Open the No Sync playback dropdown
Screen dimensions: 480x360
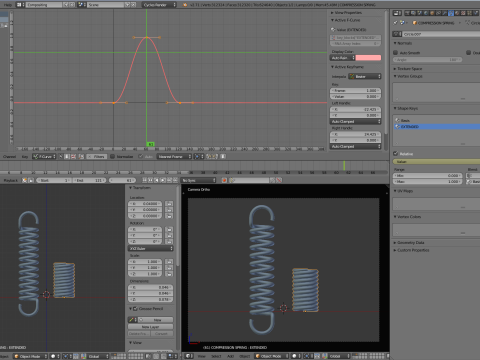[x=198, y=180]
